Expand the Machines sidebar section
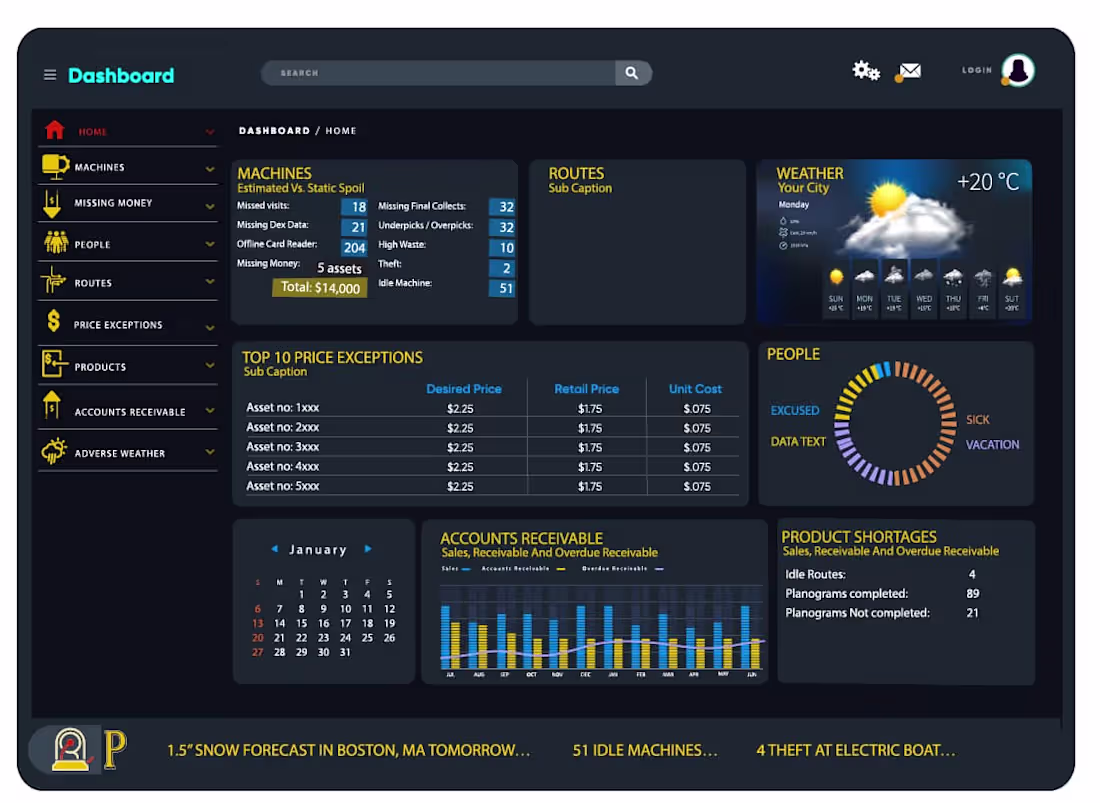Screen dimensions: 1100x803 pos(210,166)
